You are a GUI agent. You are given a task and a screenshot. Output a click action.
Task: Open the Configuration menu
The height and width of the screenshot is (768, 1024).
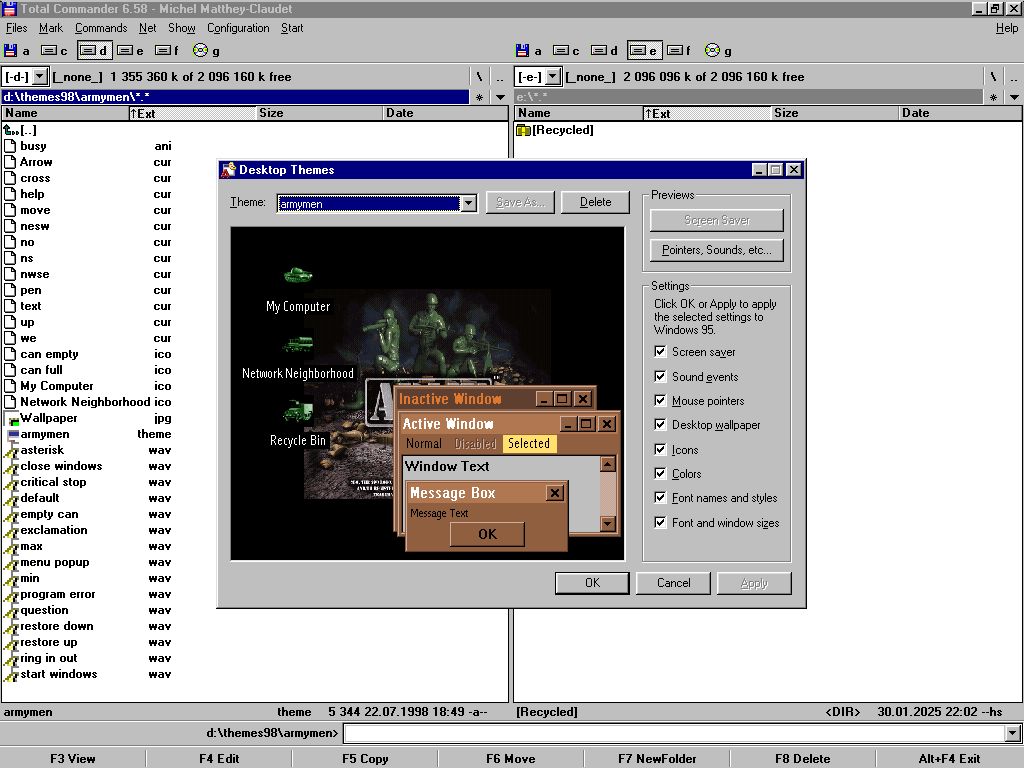click(238, 28)
